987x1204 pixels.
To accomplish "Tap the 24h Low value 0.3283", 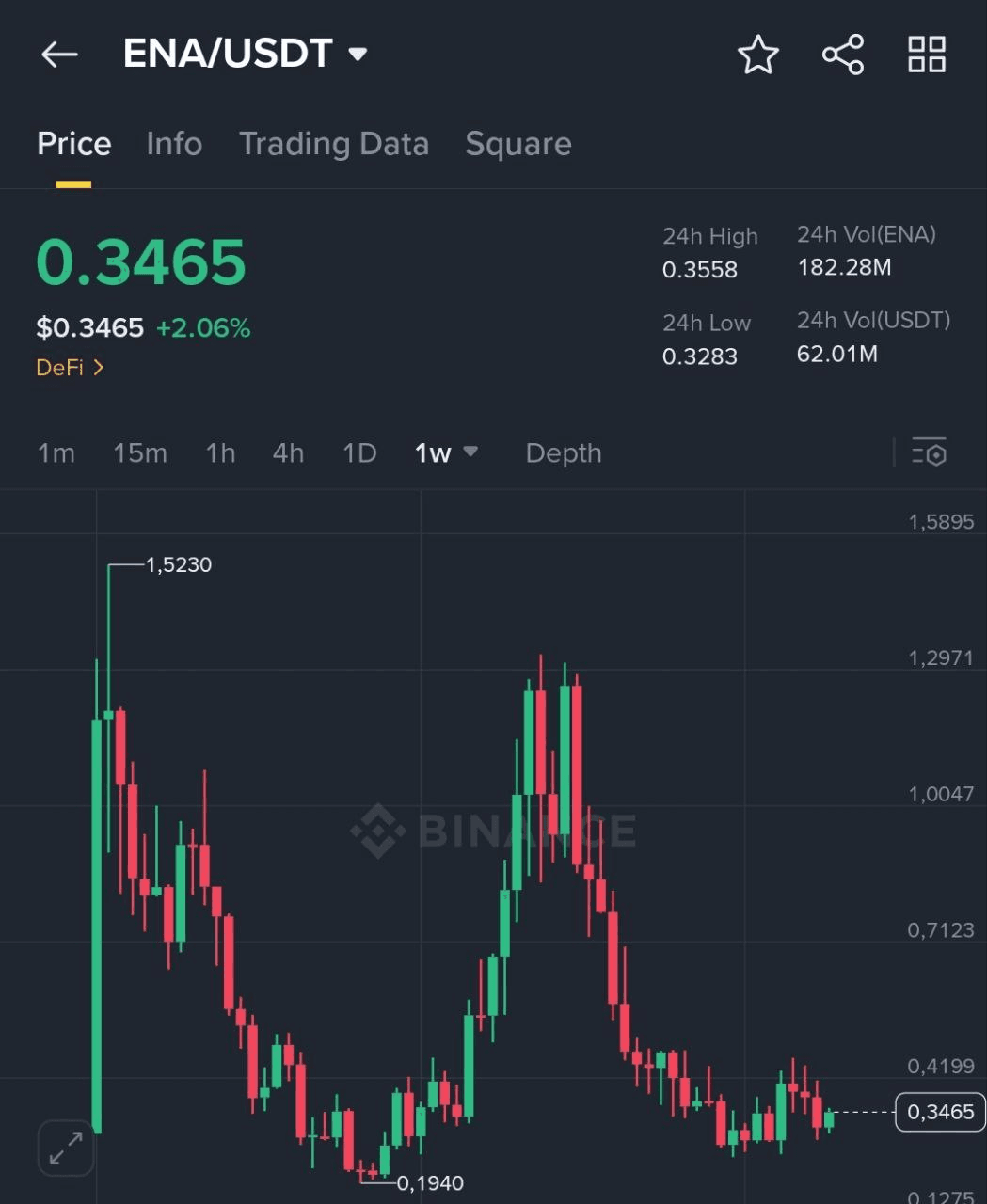I will (700, 356).
